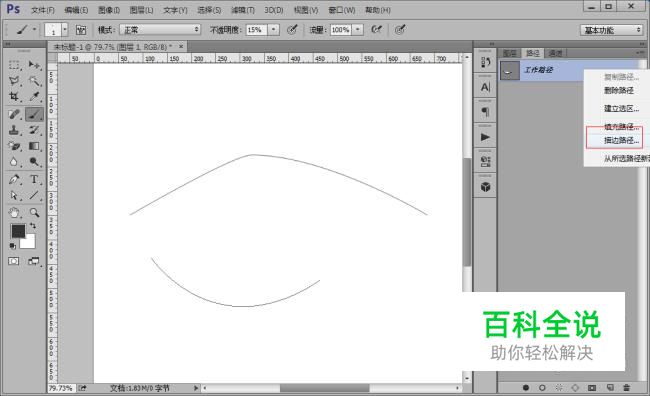The height and width of the screenshot is (396, 650).
Task: Select the Crop tool
Action: coord(15,97)
